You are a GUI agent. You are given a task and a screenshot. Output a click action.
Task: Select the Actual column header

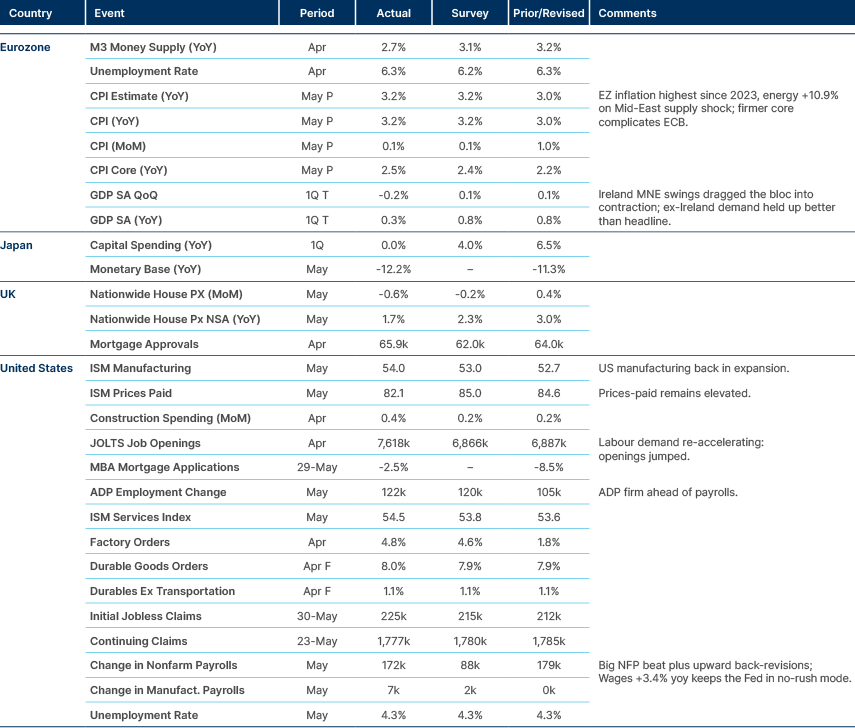[x=393, y=13]
